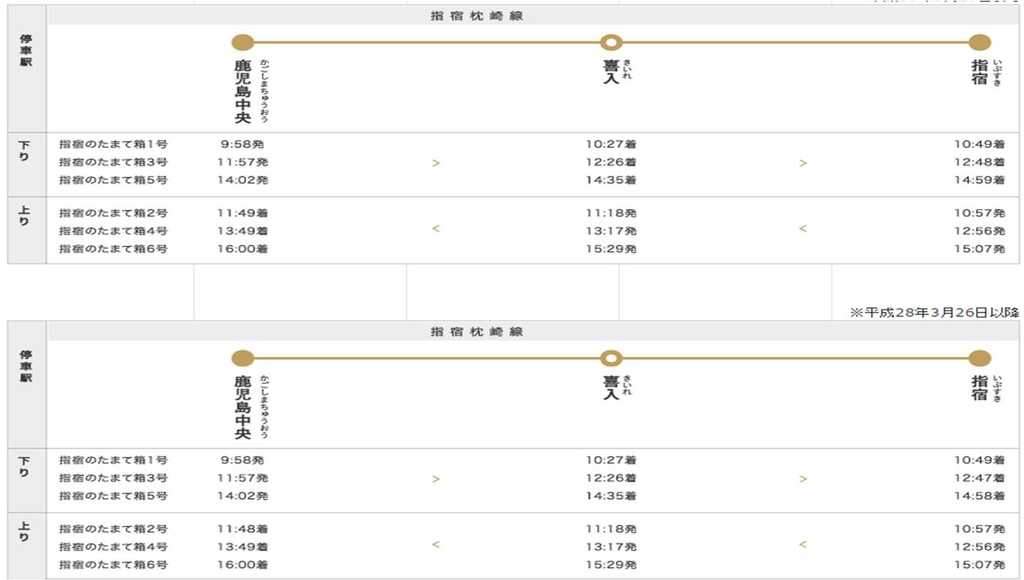
Task: Click right arrow between 鹿児島中央 and 喜入, top table
Action: point(436,163)
